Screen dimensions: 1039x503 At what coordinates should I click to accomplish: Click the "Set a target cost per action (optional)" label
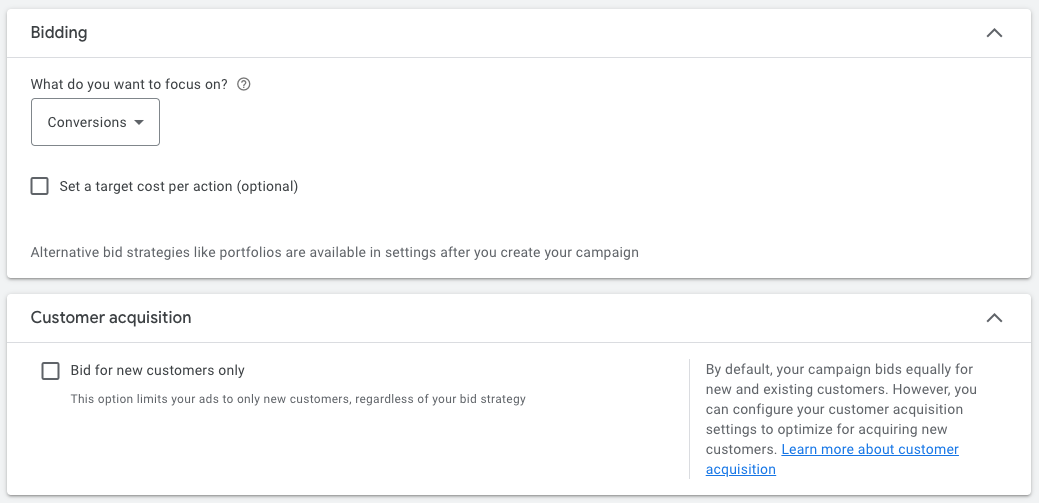[x=178, y=186]
